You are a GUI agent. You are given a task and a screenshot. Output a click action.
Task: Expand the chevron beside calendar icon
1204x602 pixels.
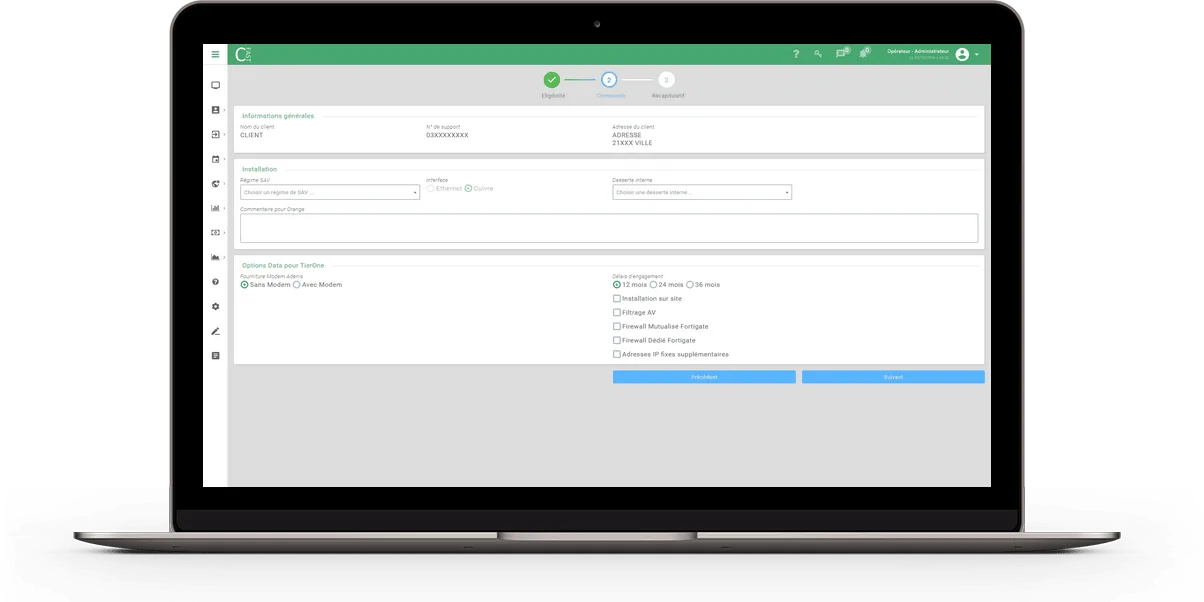(224, 159)
